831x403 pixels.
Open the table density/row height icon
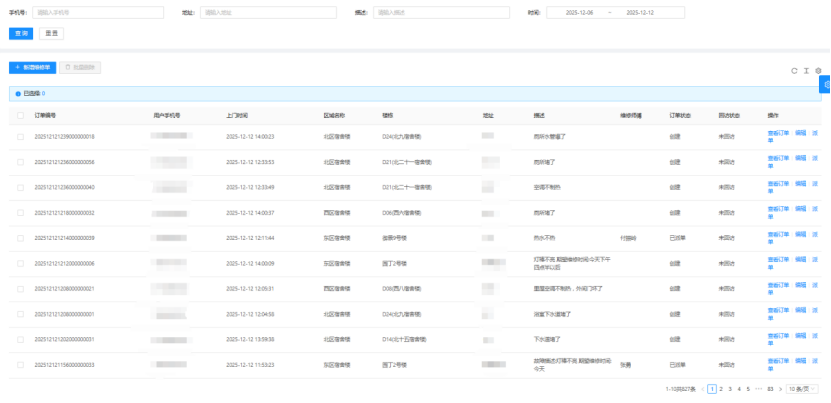tap(806, 71)
